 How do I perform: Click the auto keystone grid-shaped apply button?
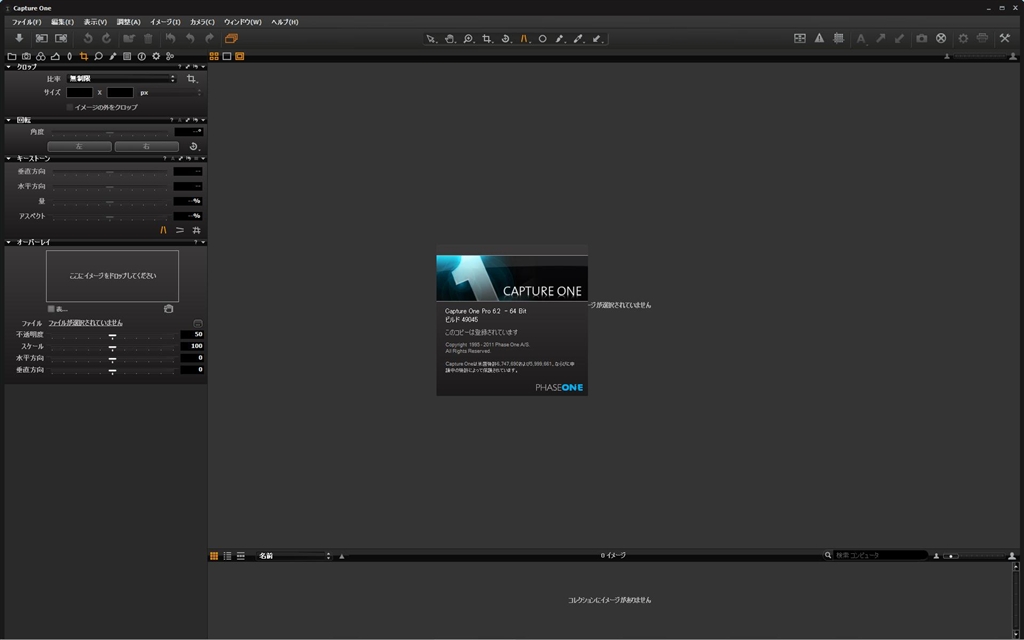[196, 230]
